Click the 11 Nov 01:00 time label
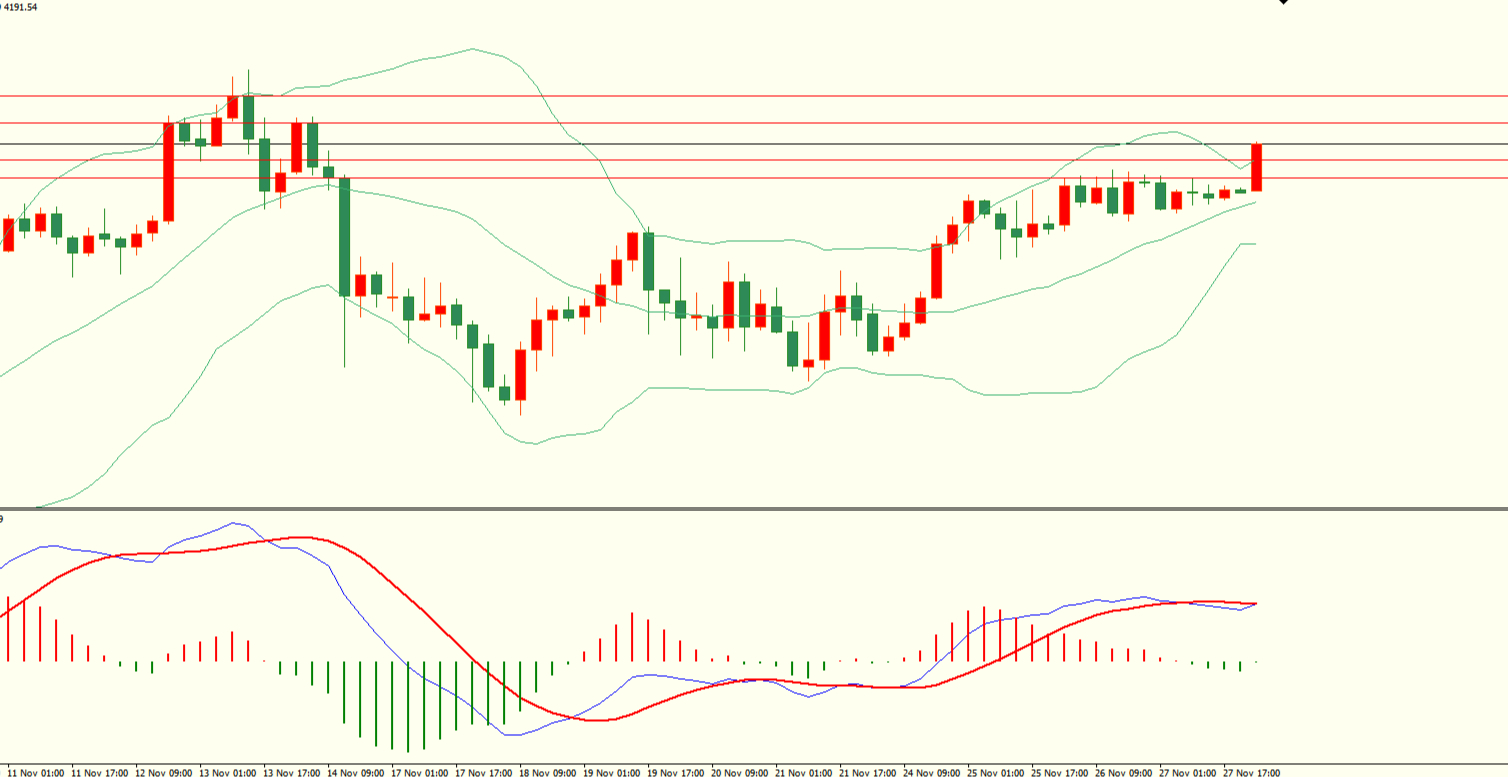Image resolution: width=1508 pixels, height=777 pixels. point(40,772)
